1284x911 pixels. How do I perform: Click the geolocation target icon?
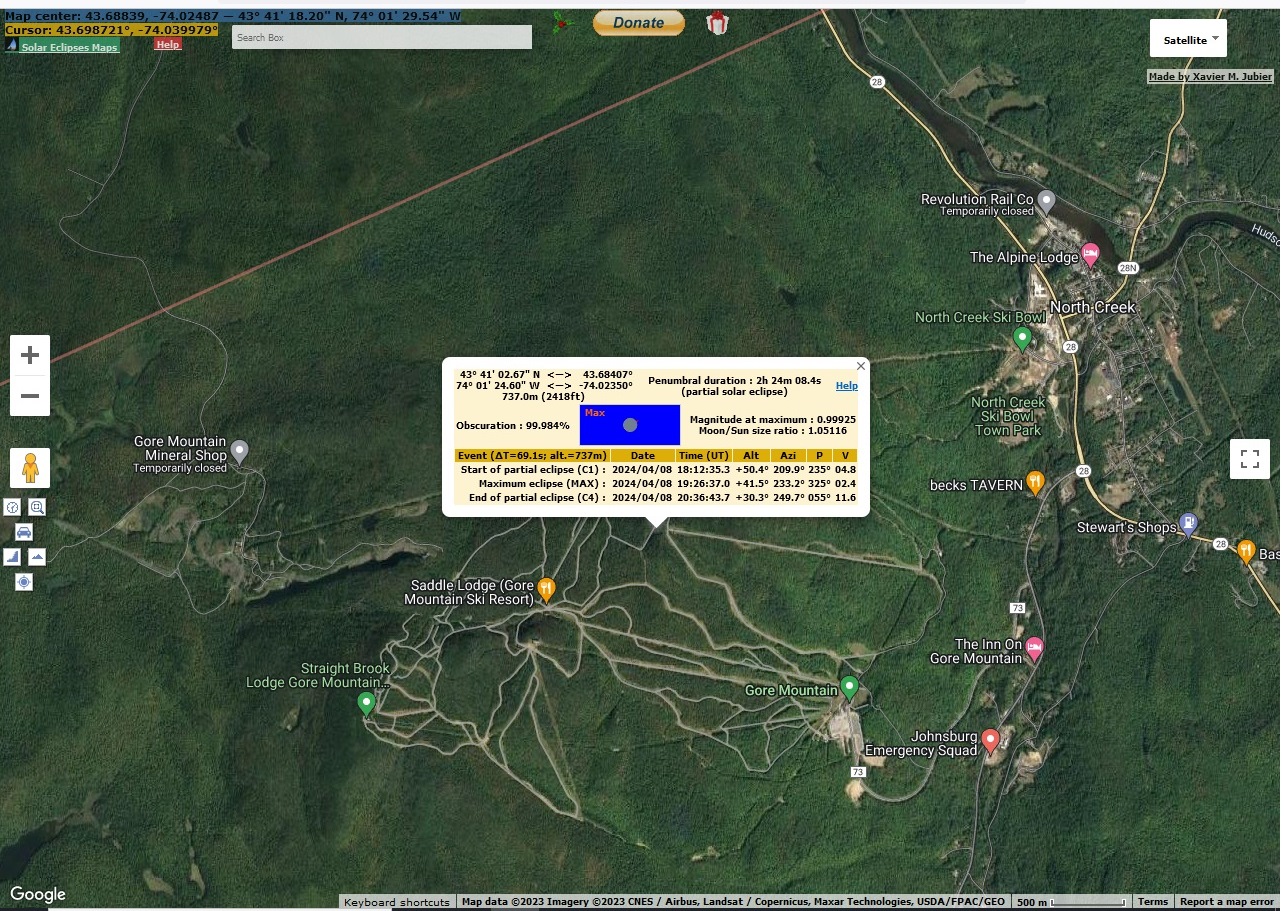(x=24, y=582)
